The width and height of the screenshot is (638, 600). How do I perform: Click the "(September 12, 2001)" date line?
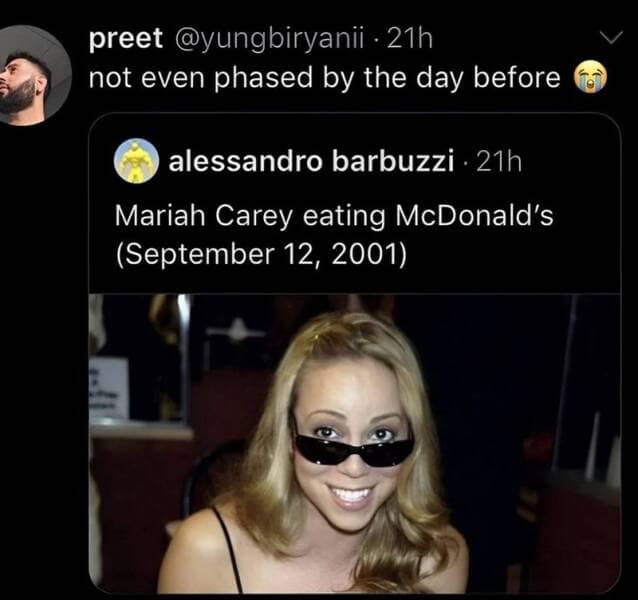tap(261, 252)
